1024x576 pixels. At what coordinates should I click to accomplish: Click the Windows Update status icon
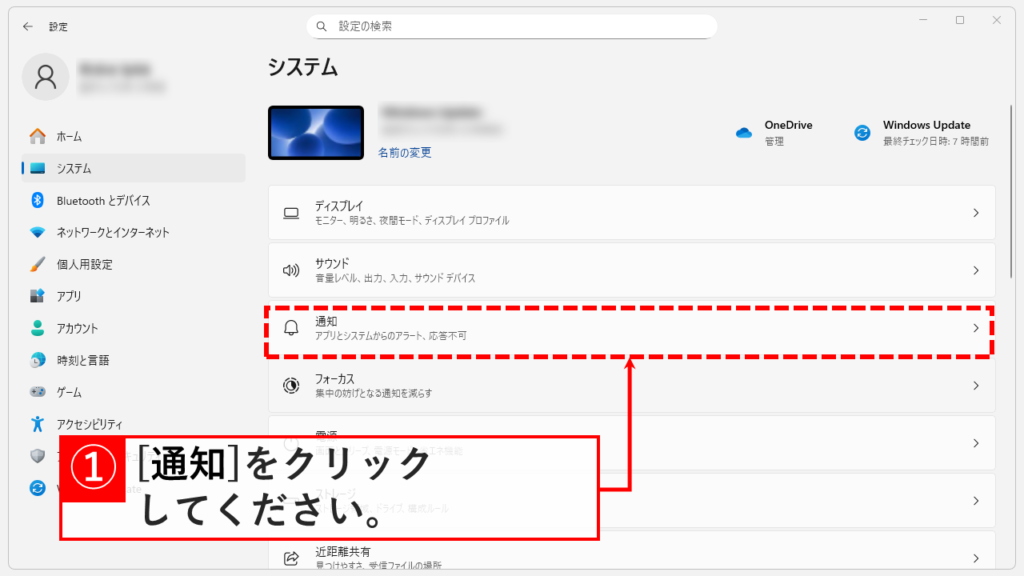(x=861, y=131)
